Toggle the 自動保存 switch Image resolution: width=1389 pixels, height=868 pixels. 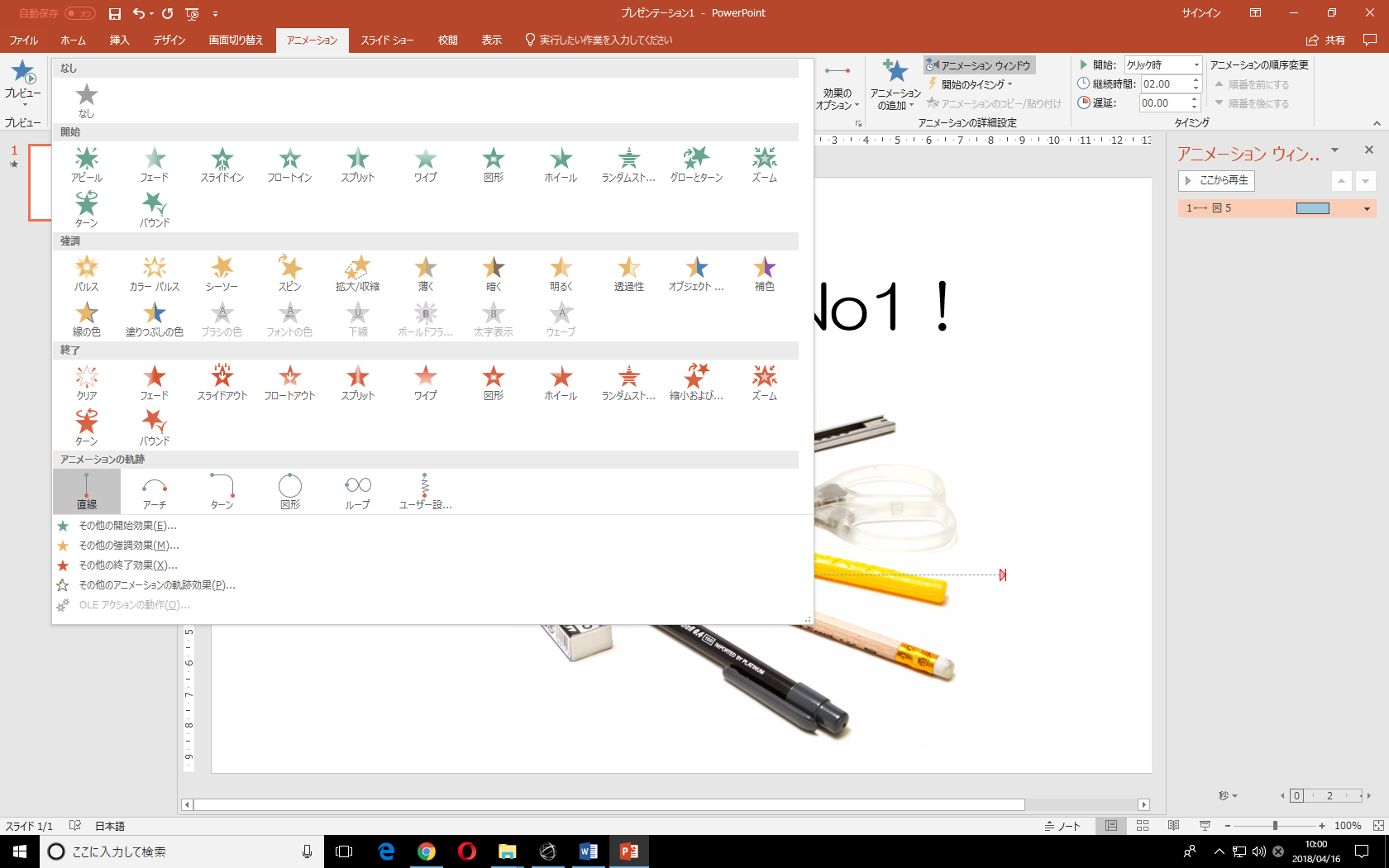pyautogui.click(x=80, y=13)
